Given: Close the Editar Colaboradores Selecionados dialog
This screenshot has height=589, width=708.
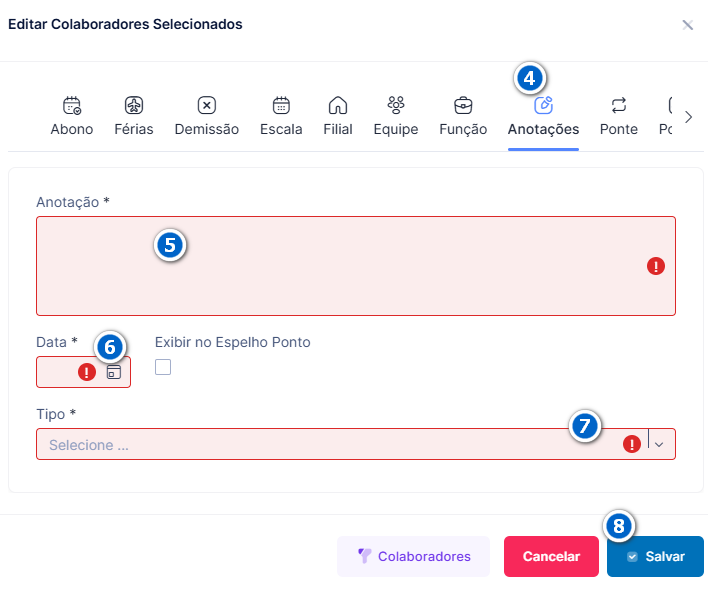Looking at the screenshot, I should (688, 25).
